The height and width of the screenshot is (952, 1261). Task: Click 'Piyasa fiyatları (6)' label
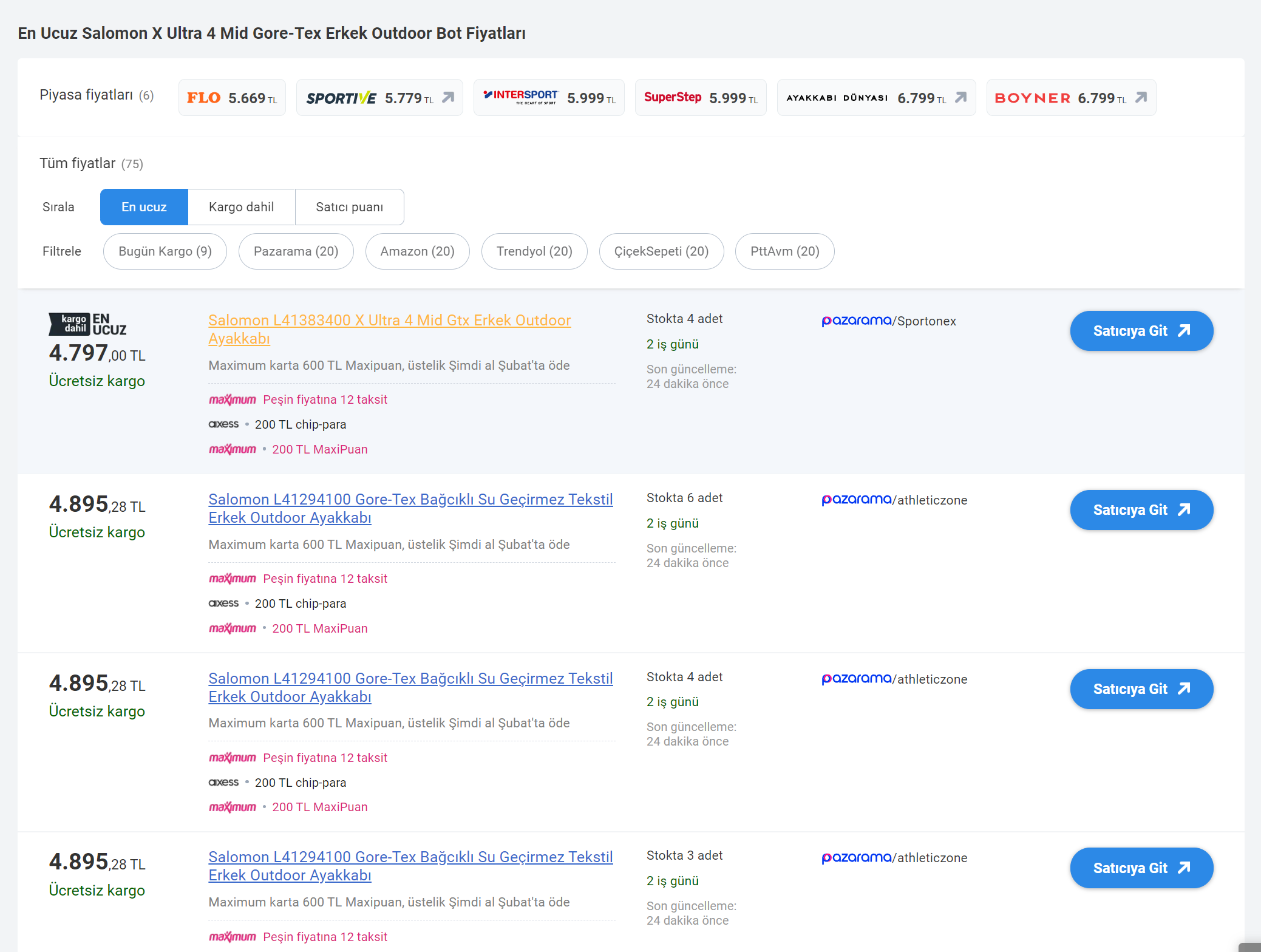97,95
